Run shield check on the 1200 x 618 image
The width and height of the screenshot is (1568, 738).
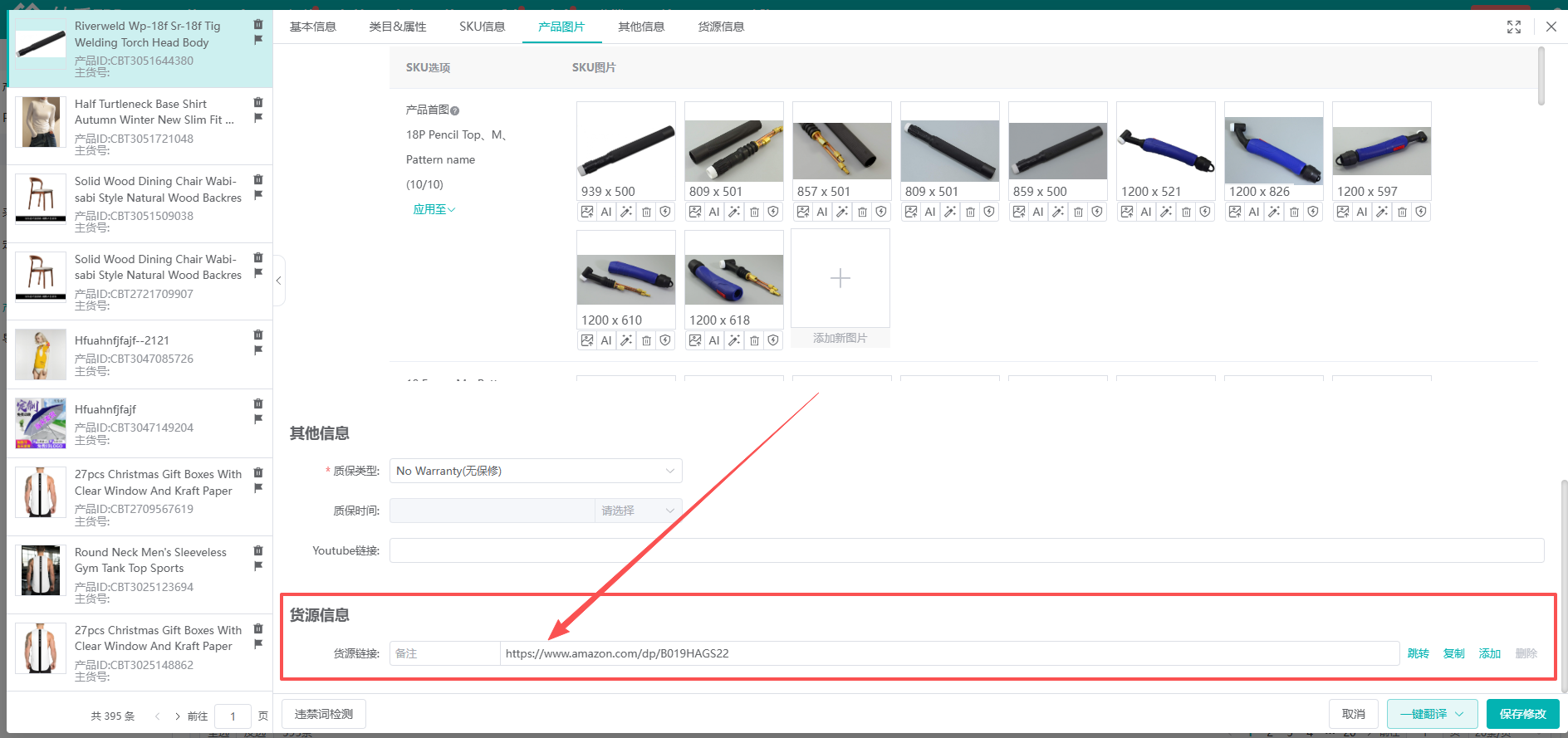(773, 340)
